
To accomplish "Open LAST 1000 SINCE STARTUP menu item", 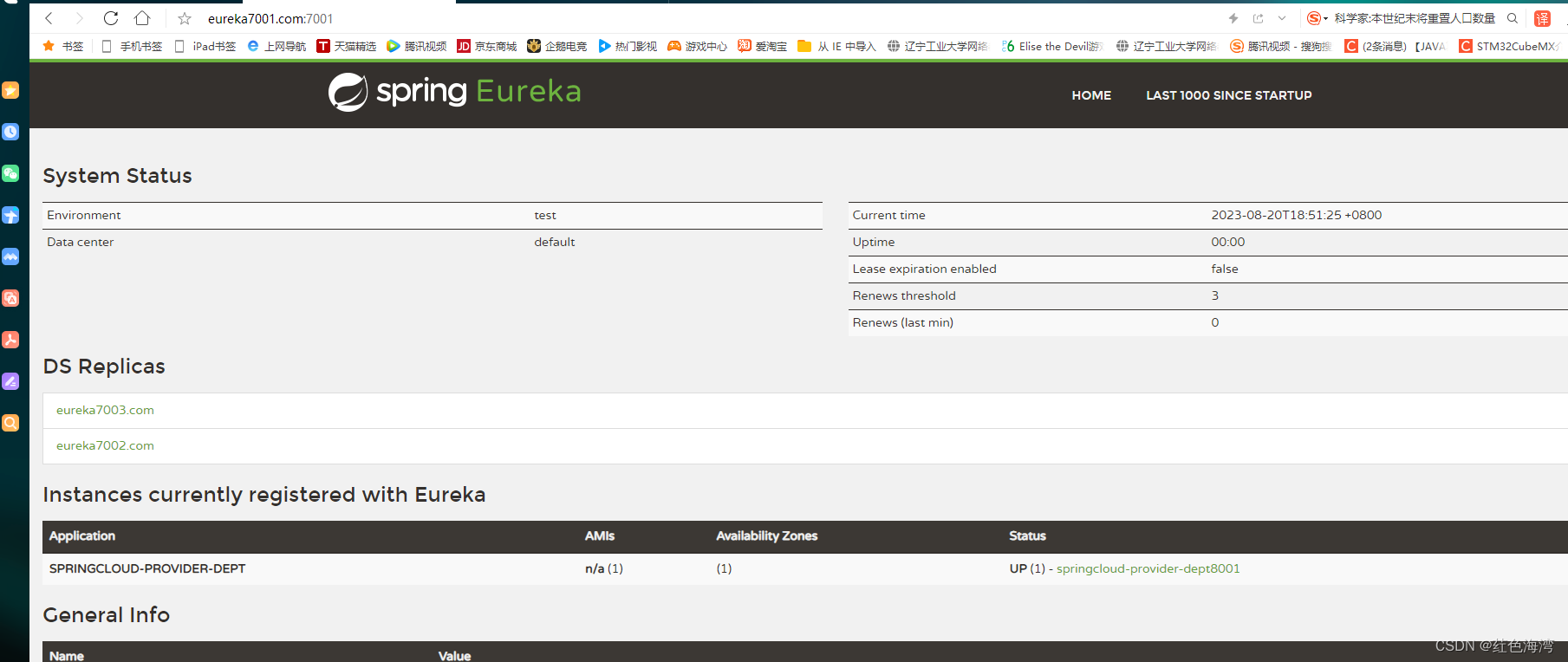I will click(x=1229, y=95).
